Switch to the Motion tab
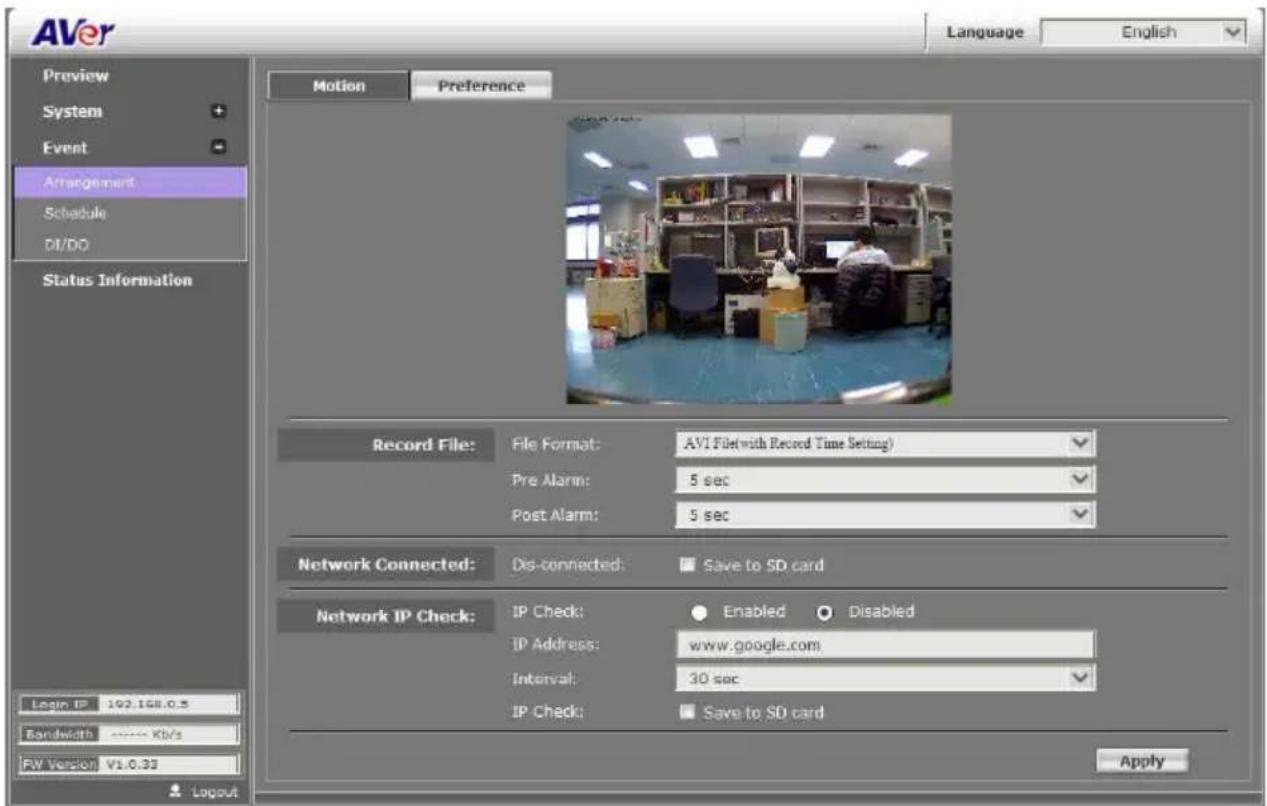 coord(338,86)
